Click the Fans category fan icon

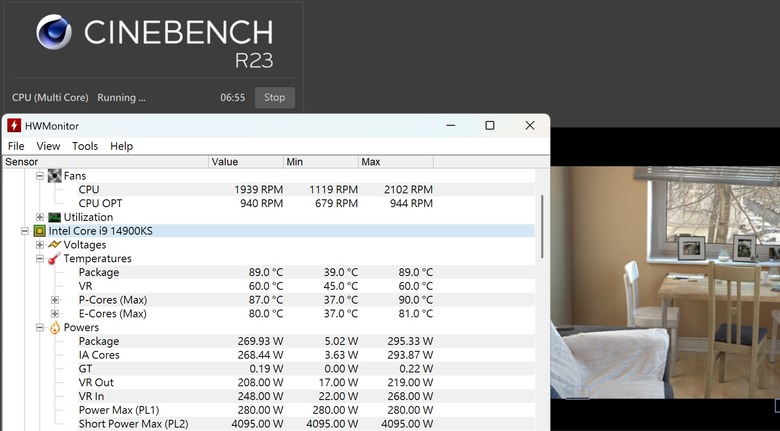pyautogui.click(x=54, y=176)
